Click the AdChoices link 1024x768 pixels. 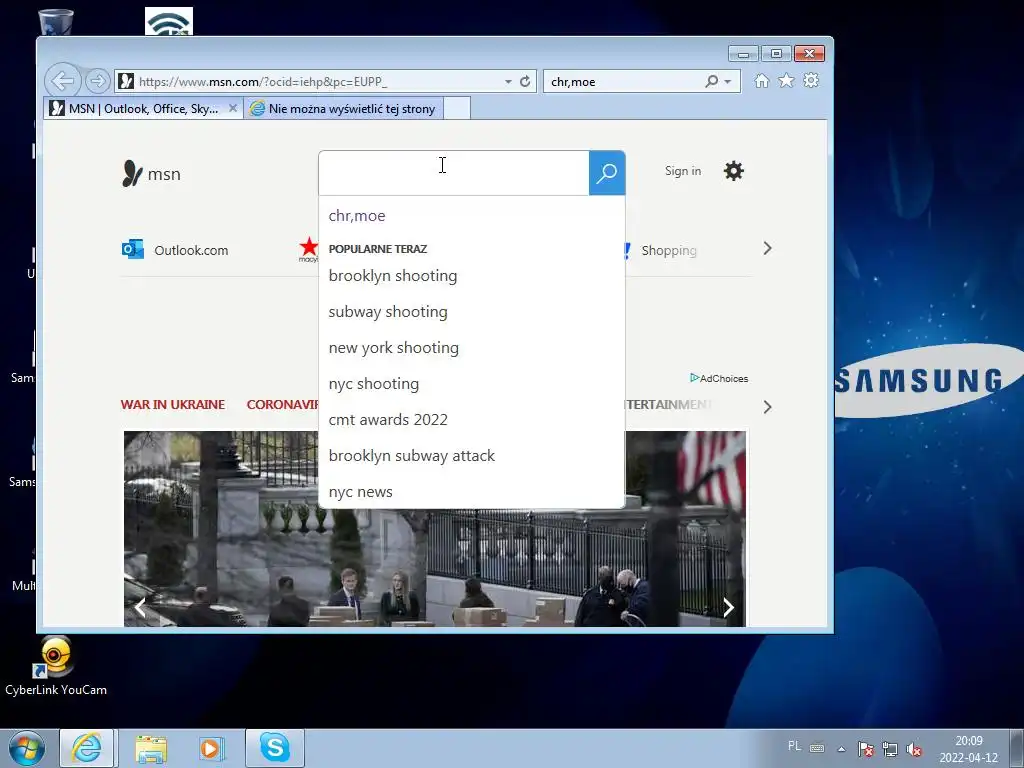(x=719, y=378)
